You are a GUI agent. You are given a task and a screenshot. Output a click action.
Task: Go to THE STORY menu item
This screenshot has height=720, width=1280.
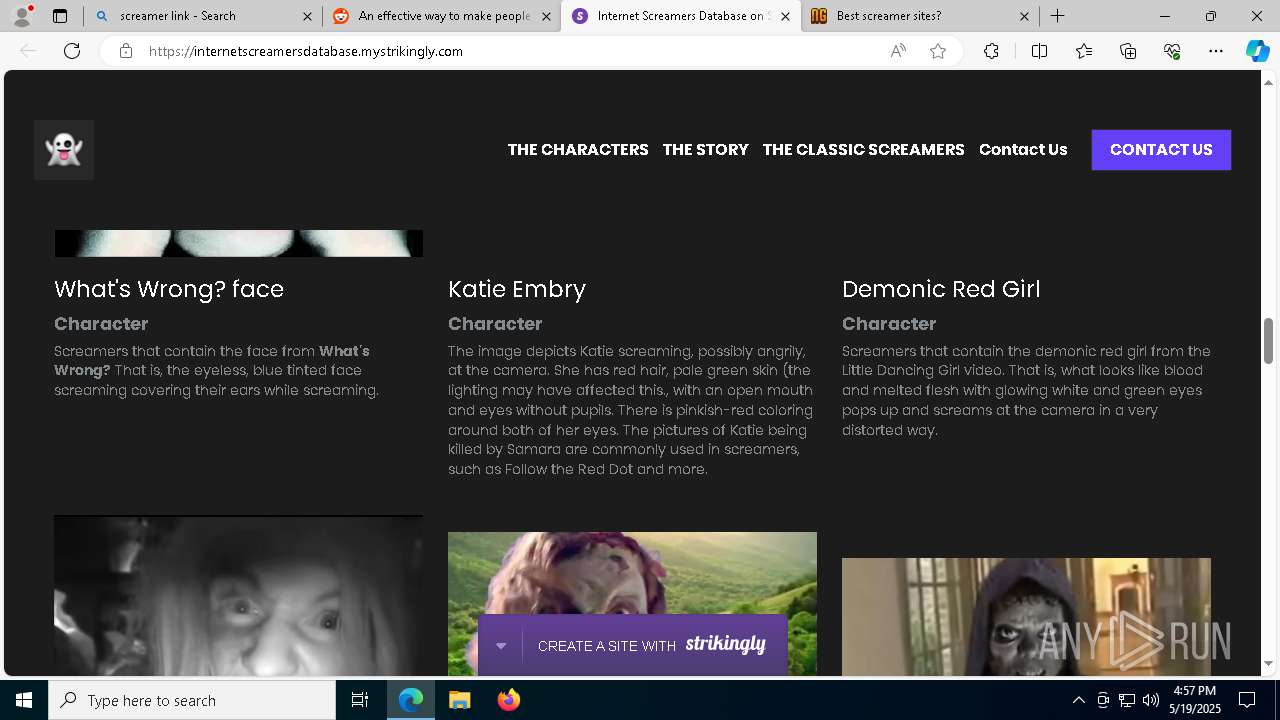[705, 150]
